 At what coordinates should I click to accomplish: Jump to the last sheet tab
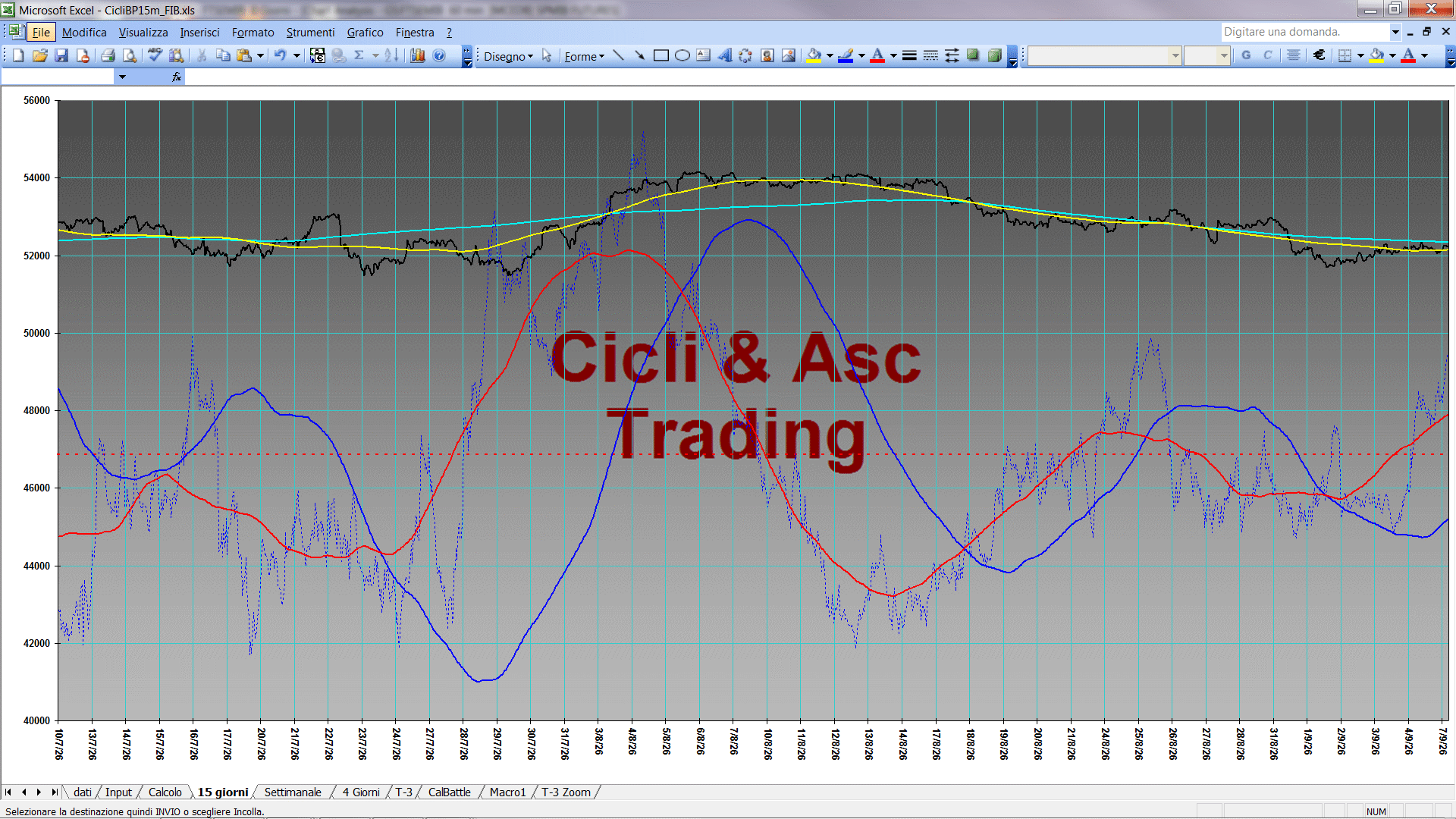click(55, 792)
